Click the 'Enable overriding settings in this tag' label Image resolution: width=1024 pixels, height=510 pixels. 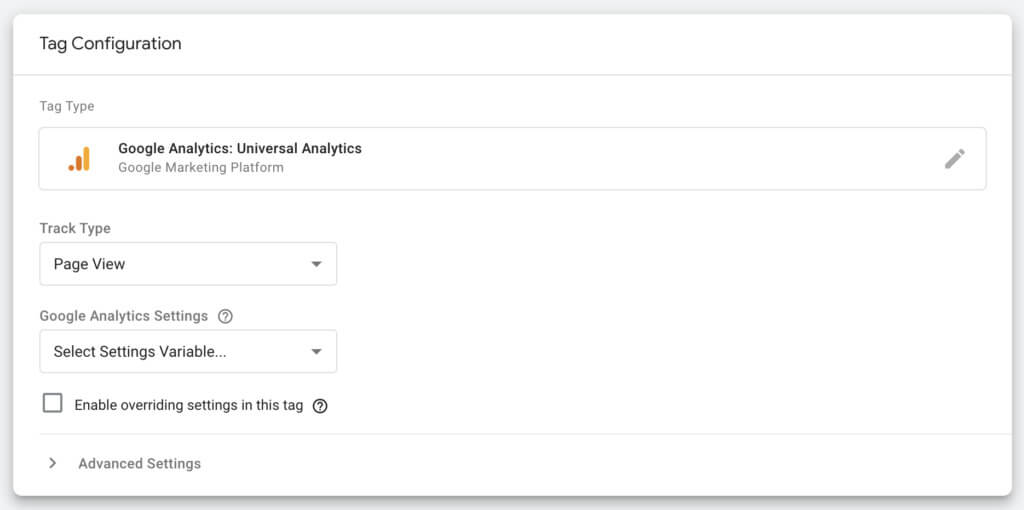point(188,406)
